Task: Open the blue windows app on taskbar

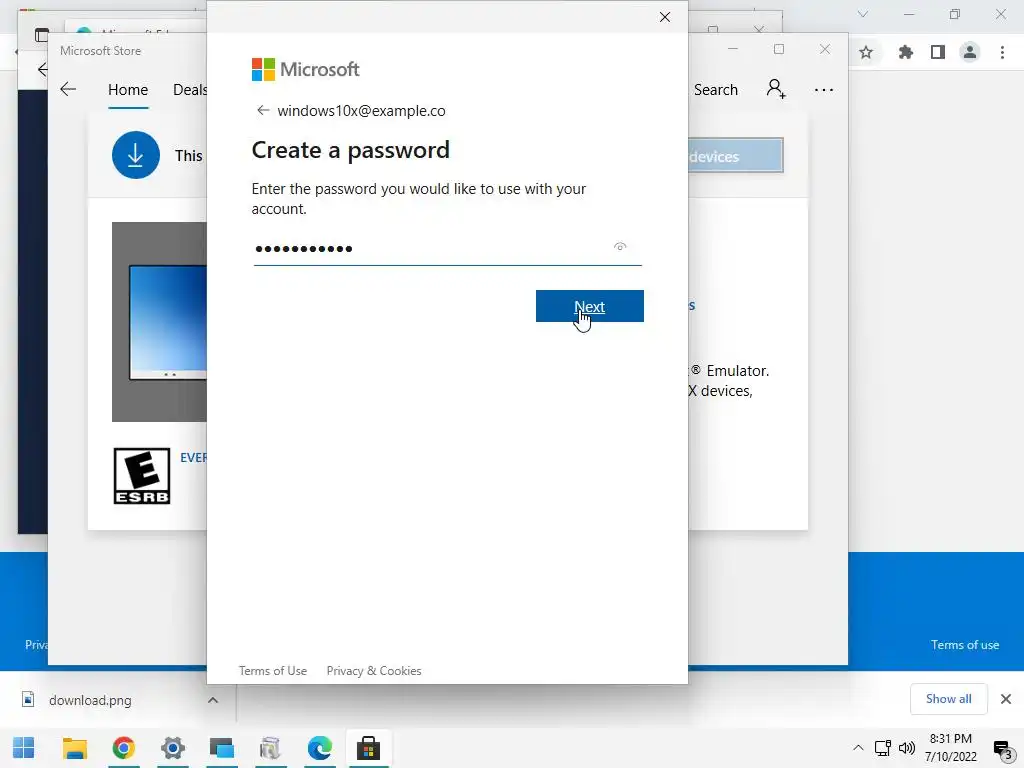Action: point(221,748)
